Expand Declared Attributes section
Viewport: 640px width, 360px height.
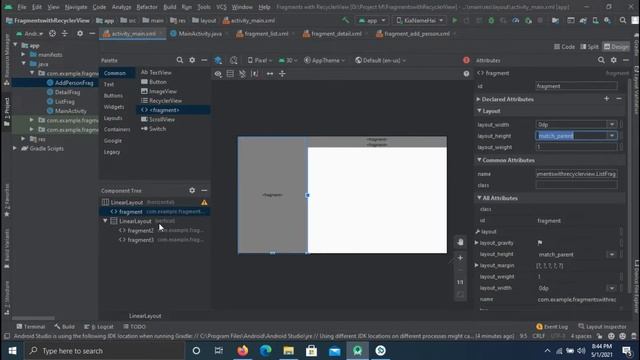tap(478, 99)
